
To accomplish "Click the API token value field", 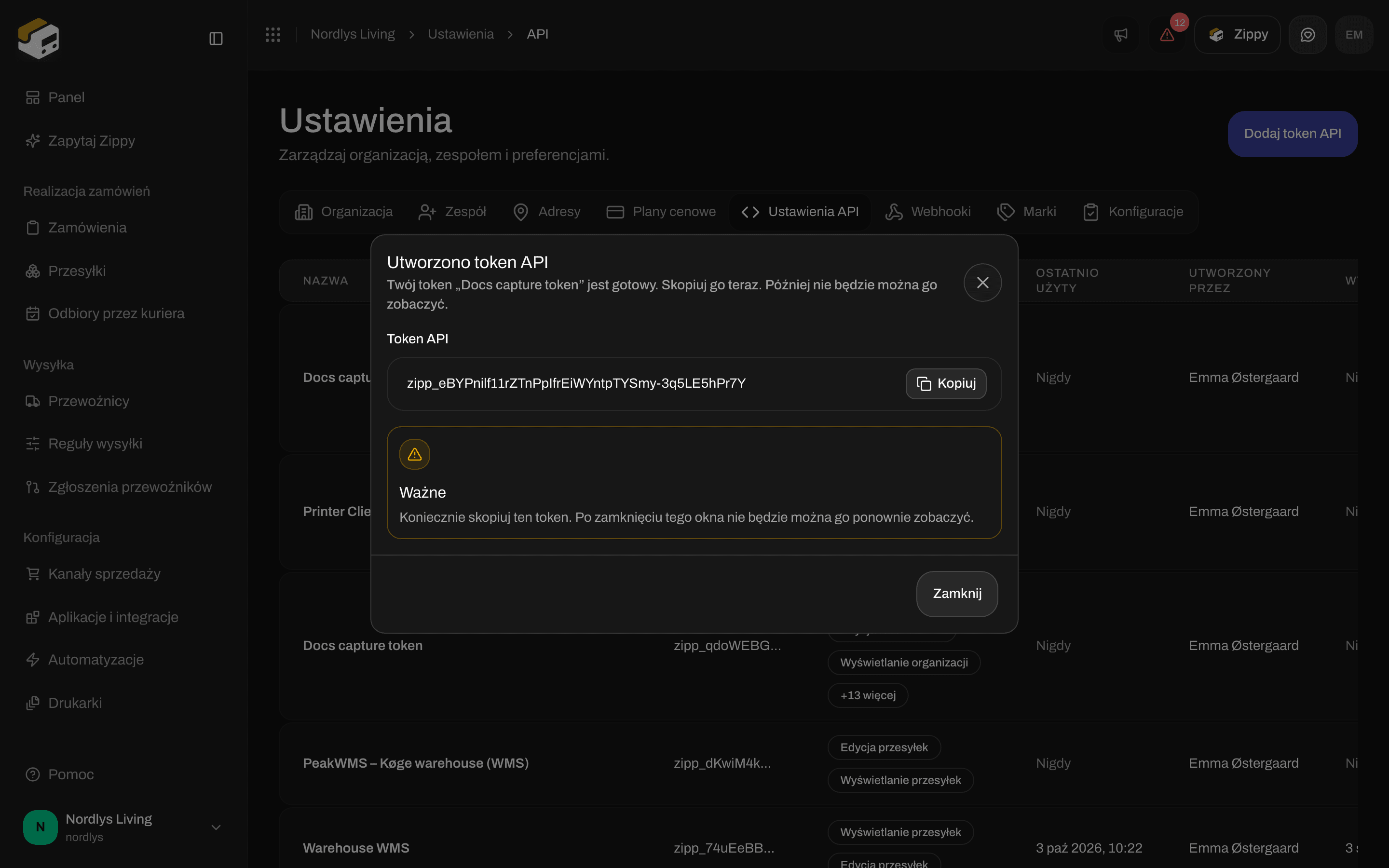I will click(x=694, y=383).
